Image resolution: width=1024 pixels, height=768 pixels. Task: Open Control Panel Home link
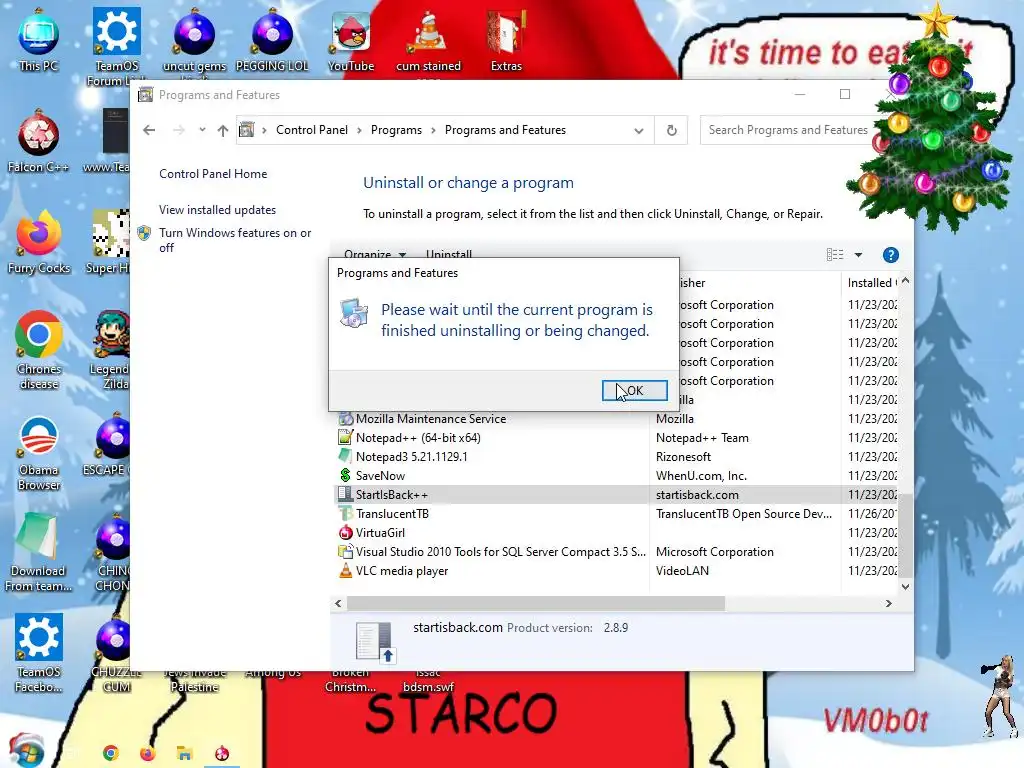click(213, 174)
